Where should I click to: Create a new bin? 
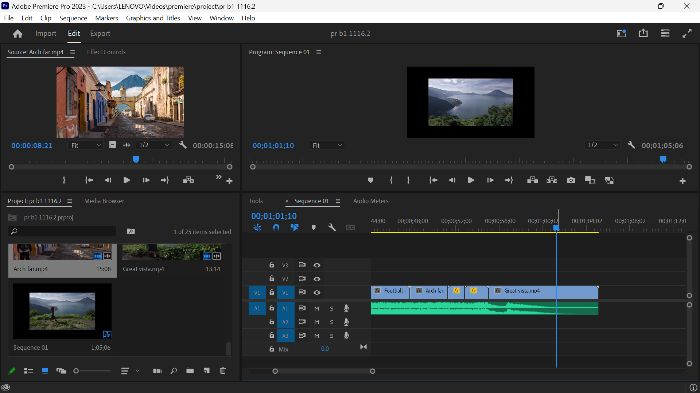[190, 371]
